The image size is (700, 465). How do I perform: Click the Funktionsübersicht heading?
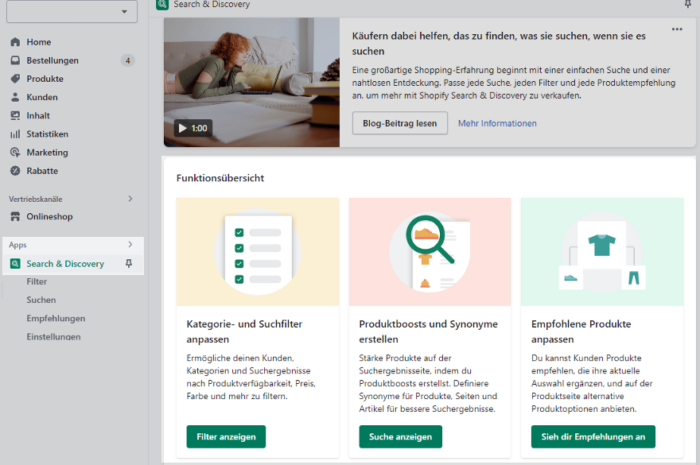click(x=220, y=178)
